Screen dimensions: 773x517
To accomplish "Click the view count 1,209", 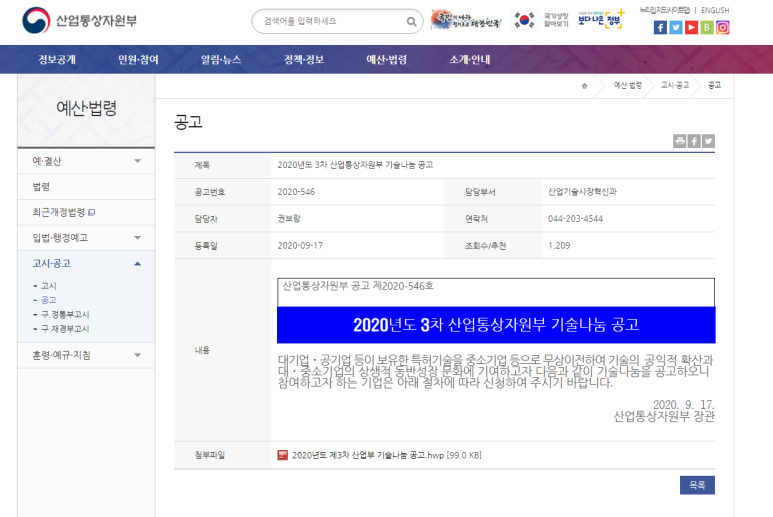I will (559, 245).
